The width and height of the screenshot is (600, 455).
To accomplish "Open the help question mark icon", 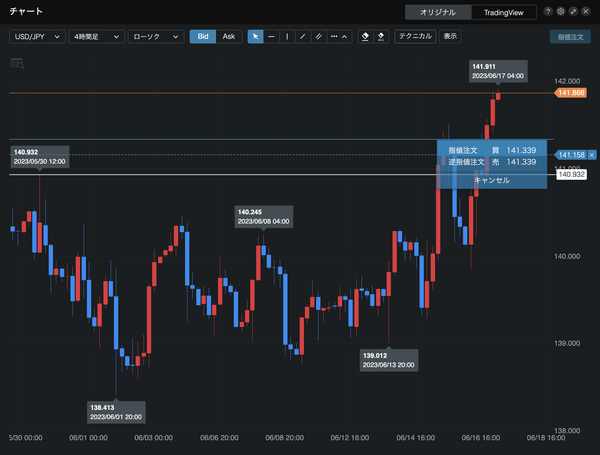I will click(x=548, y=12).
